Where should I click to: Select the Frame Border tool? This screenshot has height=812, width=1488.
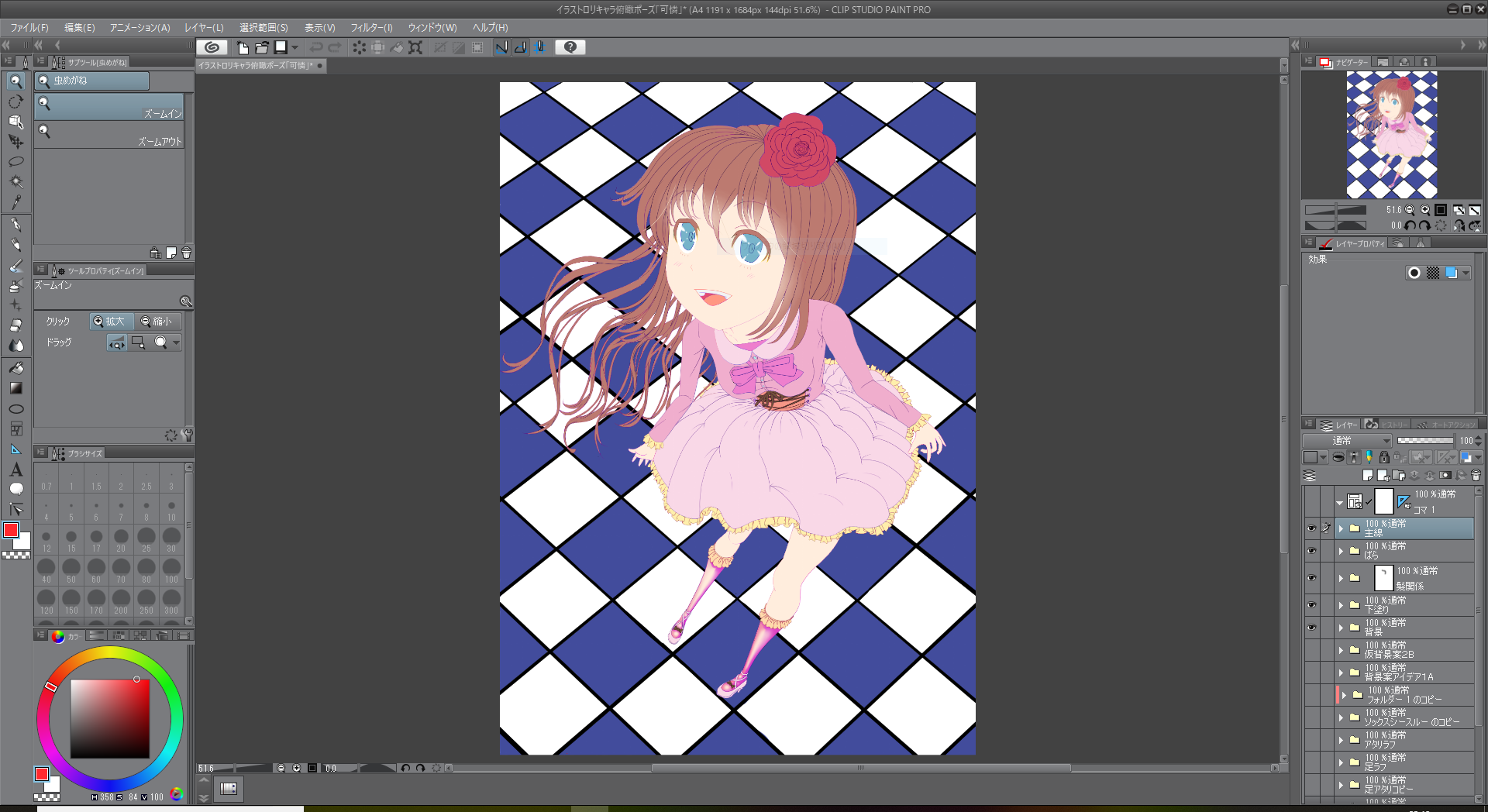point(15,429)
